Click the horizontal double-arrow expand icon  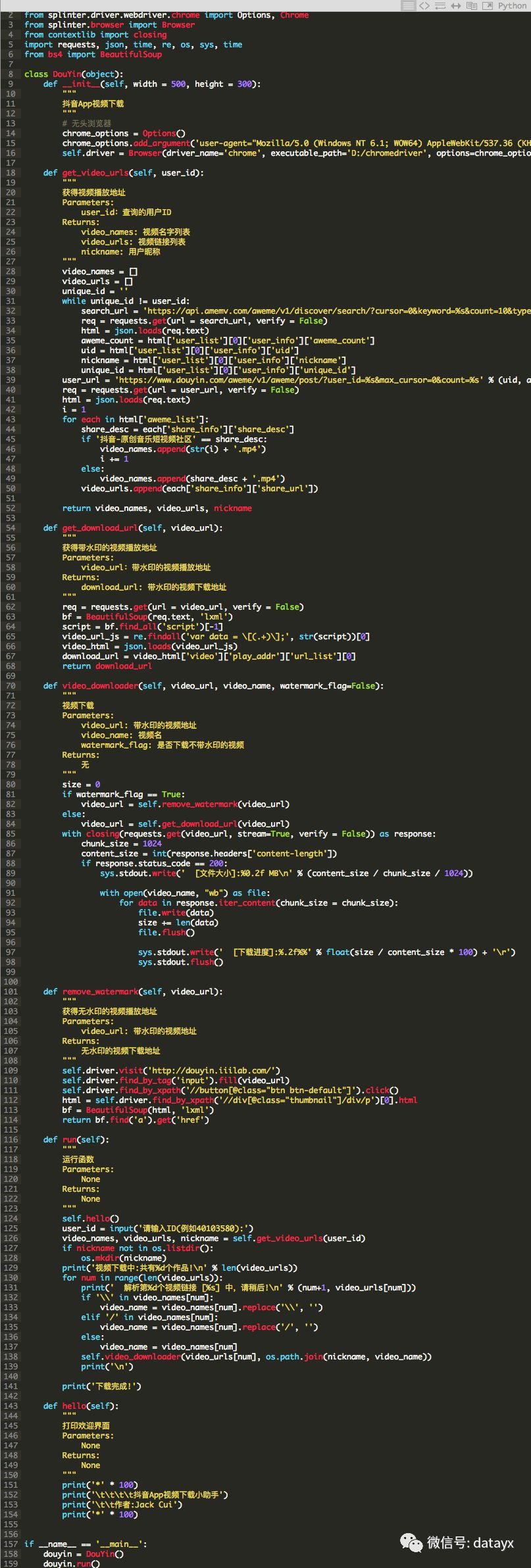pos(455,5)
